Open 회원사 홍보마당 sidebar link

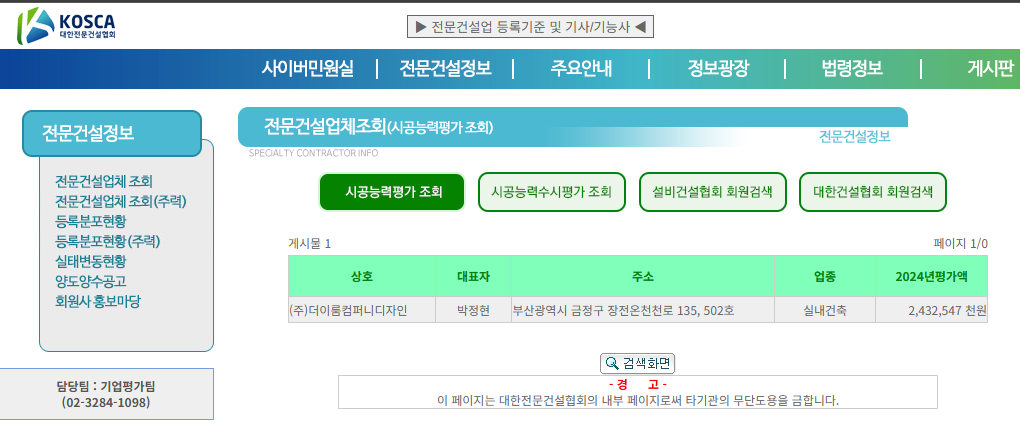pyautogui.click(x=98, y=302)
